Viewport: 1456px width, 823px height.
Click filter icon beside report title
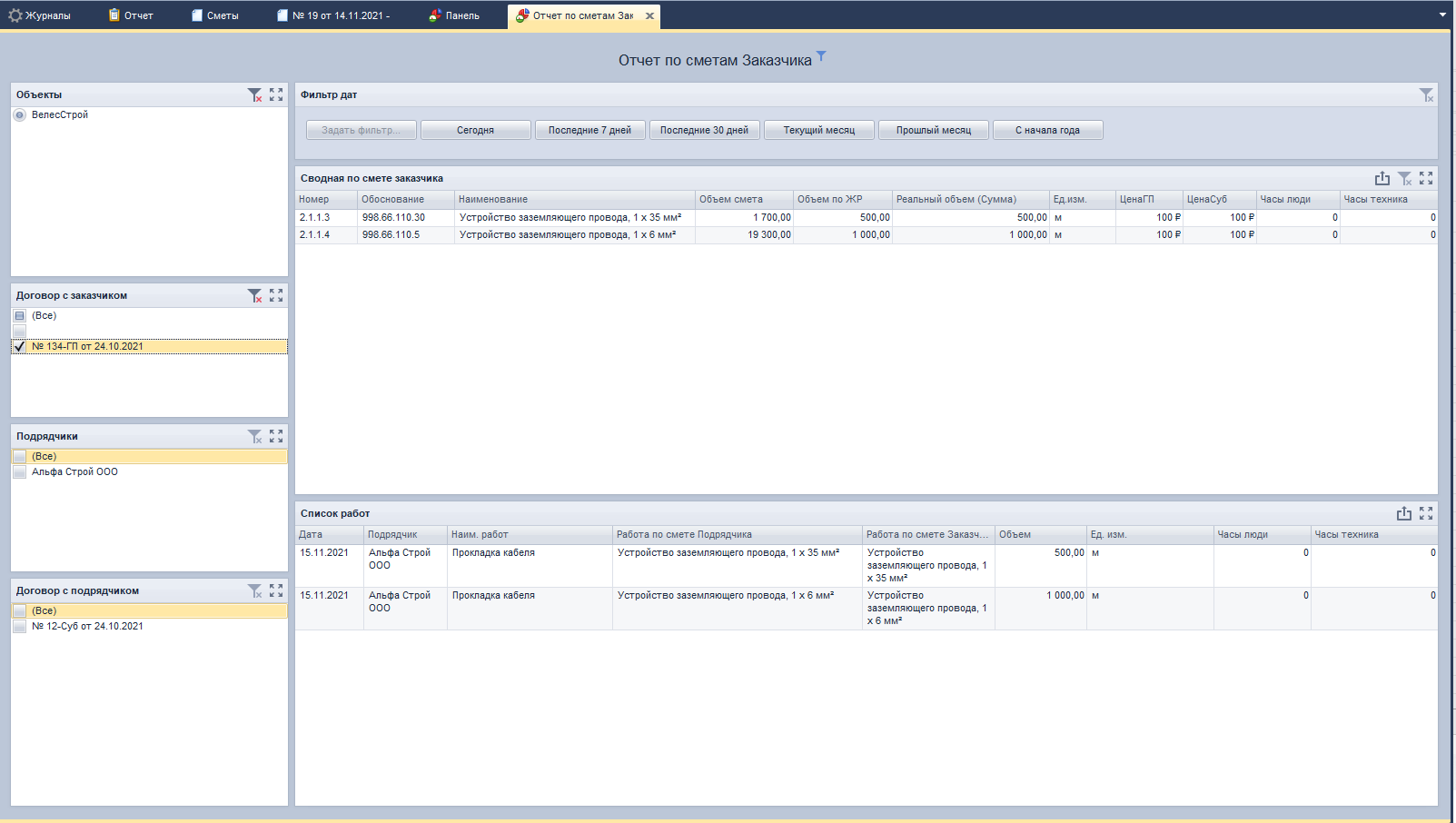821,56
